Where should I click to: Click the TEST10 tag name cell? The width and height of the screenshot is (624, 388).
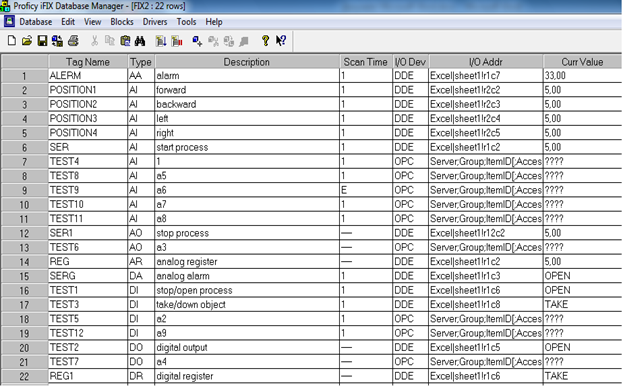tap(88, 205)
